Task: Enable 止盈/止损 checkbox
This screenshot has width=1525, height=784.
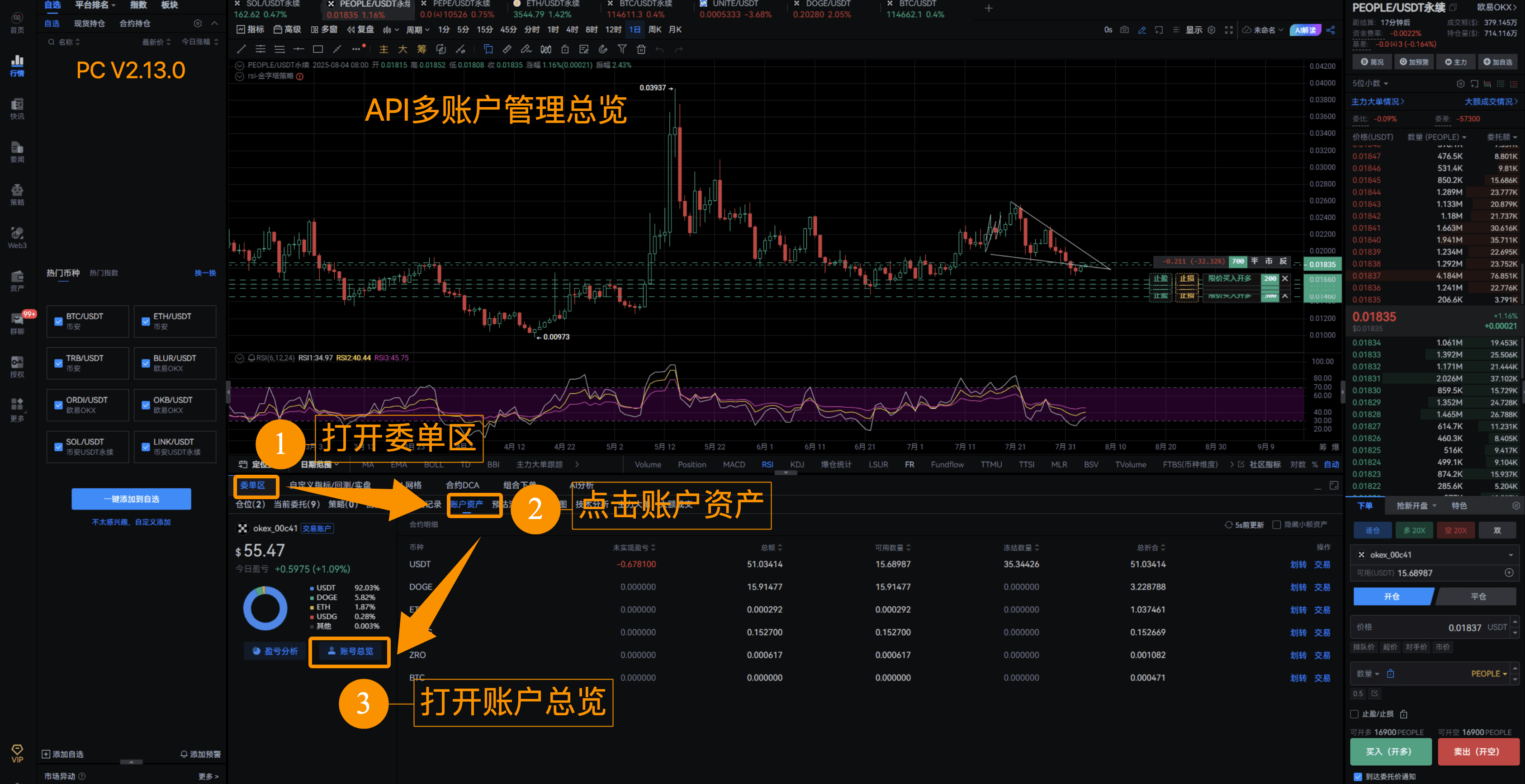Action: tap(1355, 713)
